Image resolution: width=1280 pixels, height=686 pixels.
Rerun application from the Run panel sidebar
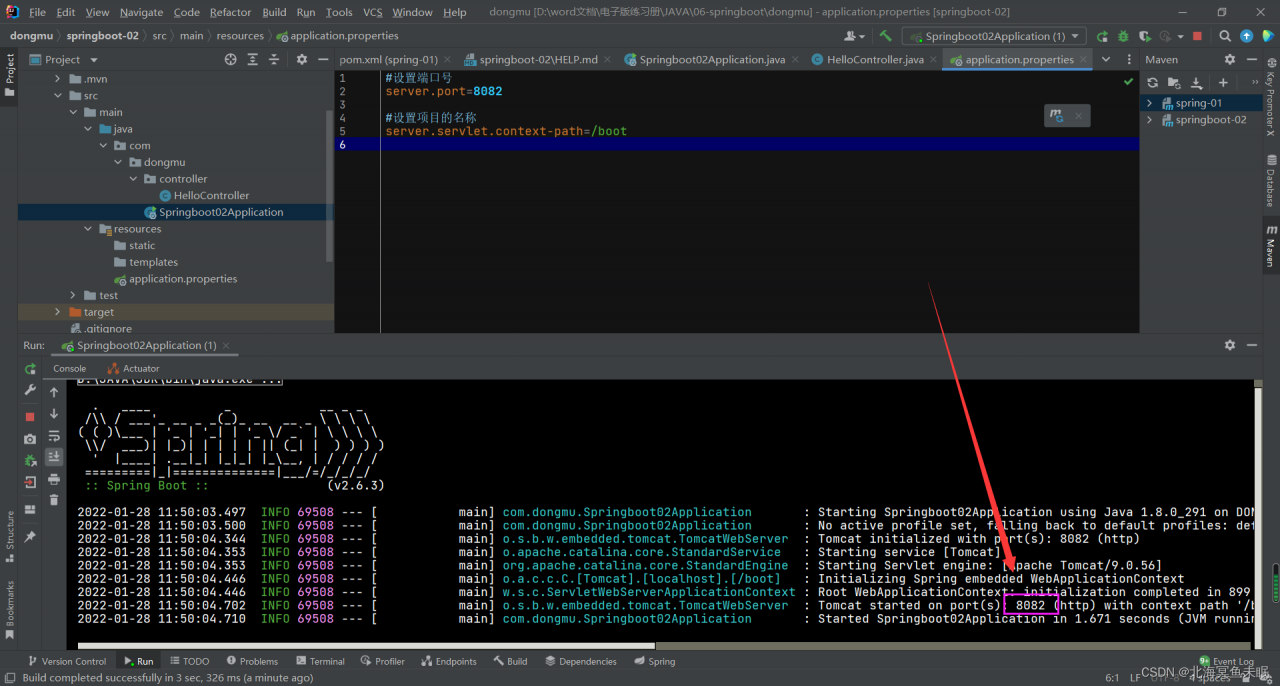[30, 369]
